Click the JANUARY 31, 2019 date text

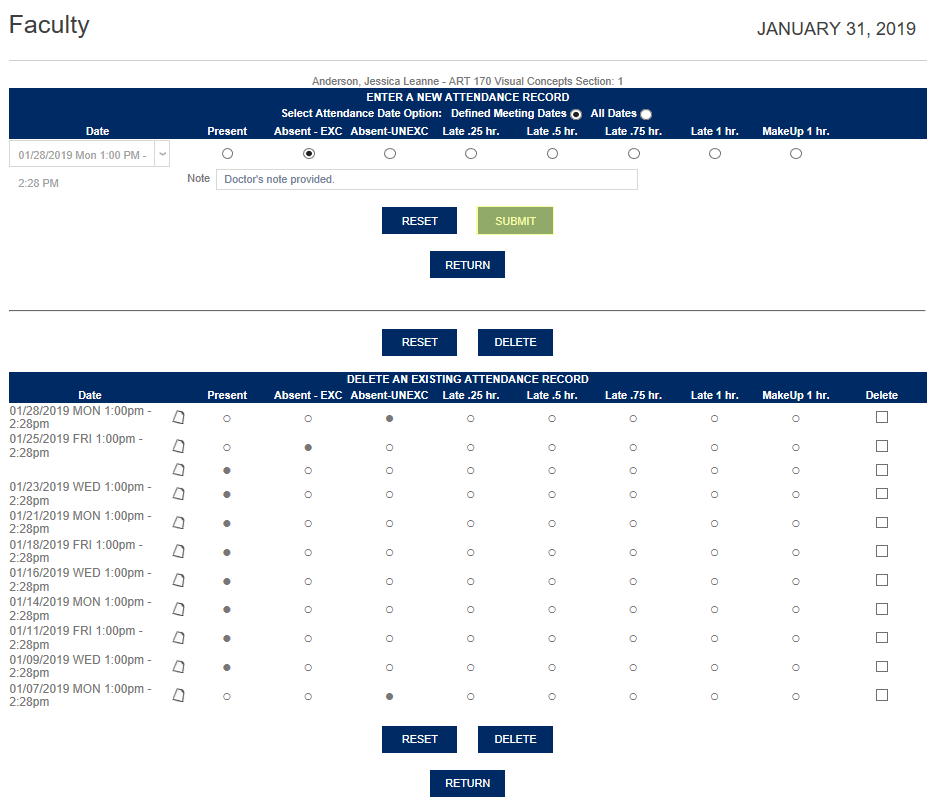click(836, 29)
